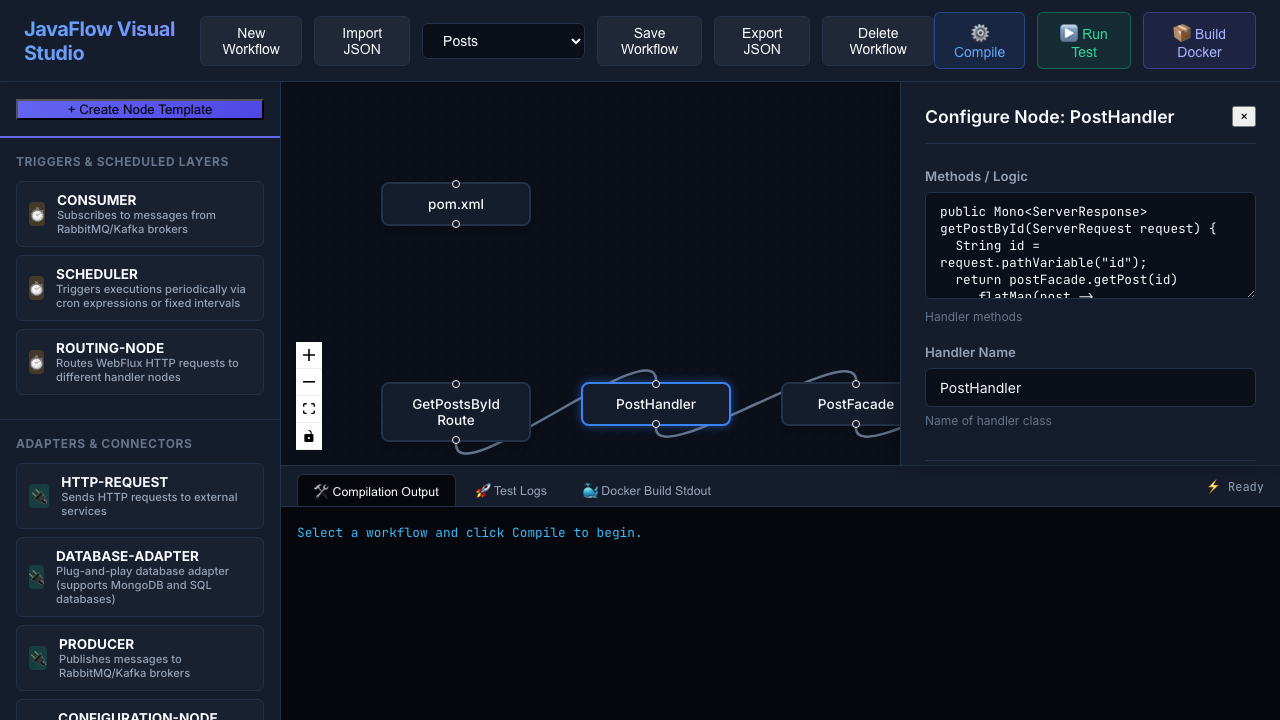
Task: Click the HTTP-REQUEST template title
Action: pos(115,482)
